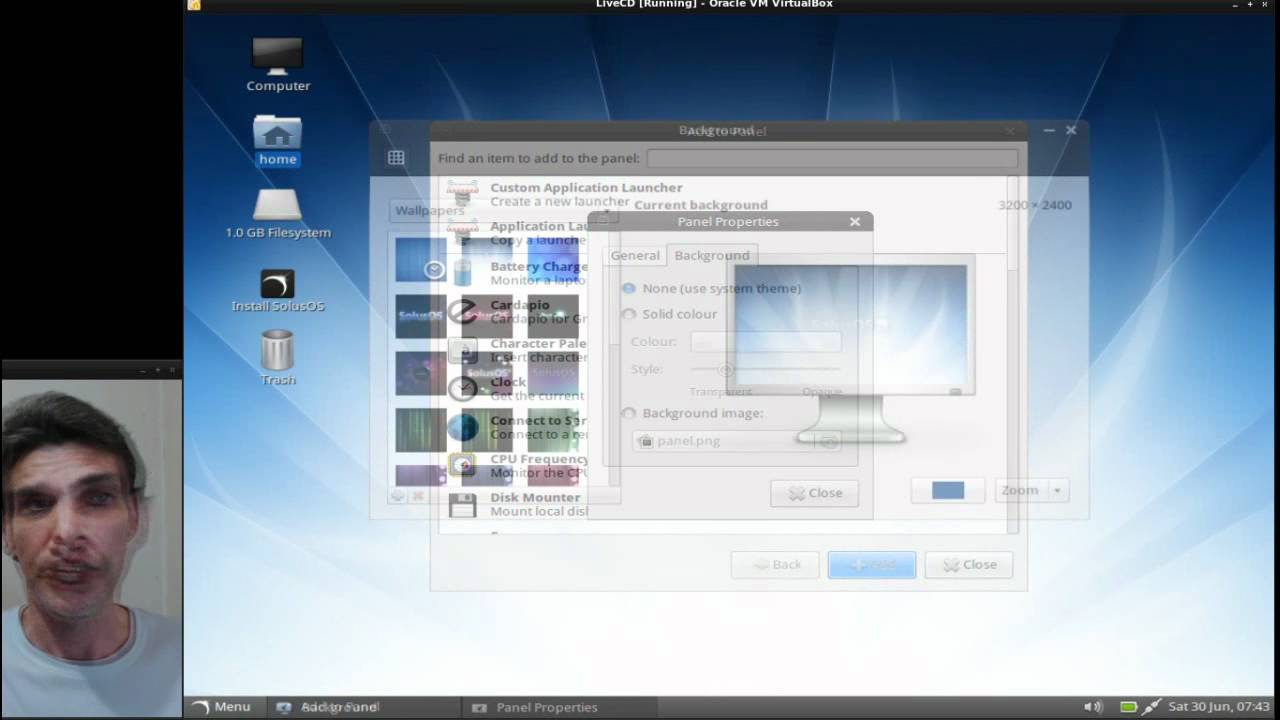The height and width of the screenshot is (720, 1280).
Task: Click the blue colour swatch in Background window
Action: [x=947, y=490]
